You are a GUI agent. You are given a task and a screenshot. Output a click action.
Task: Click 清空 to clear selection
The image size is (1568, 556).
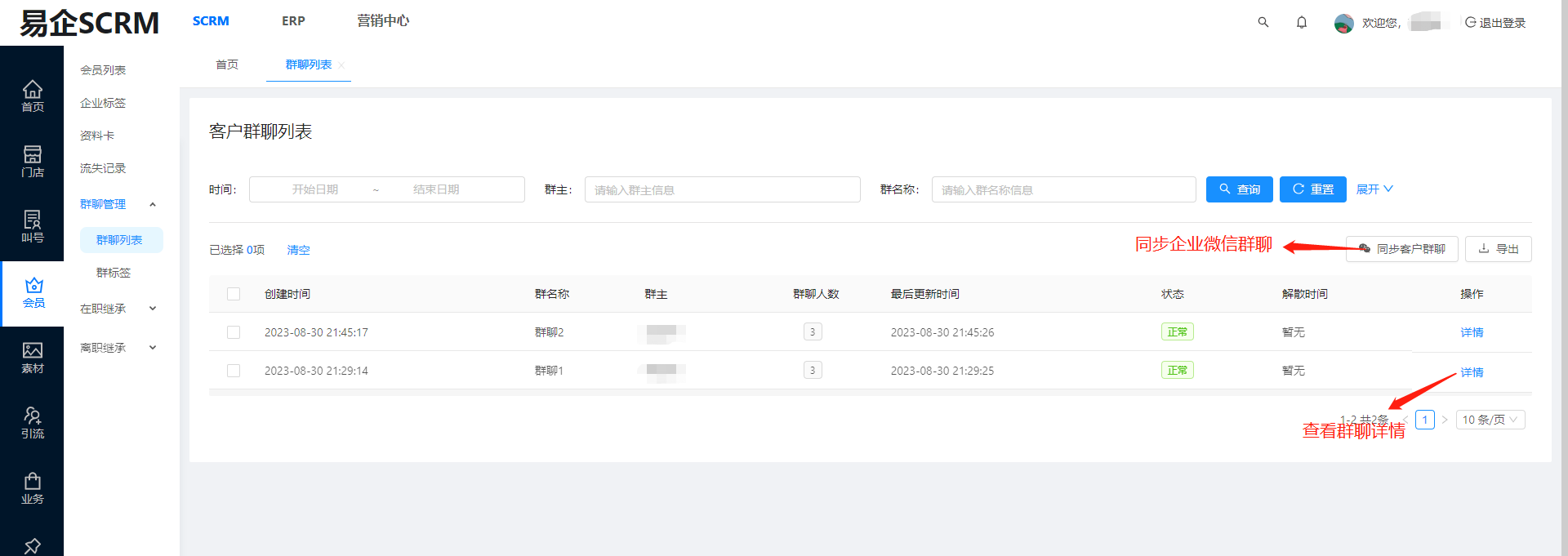[x=298, y=250]
